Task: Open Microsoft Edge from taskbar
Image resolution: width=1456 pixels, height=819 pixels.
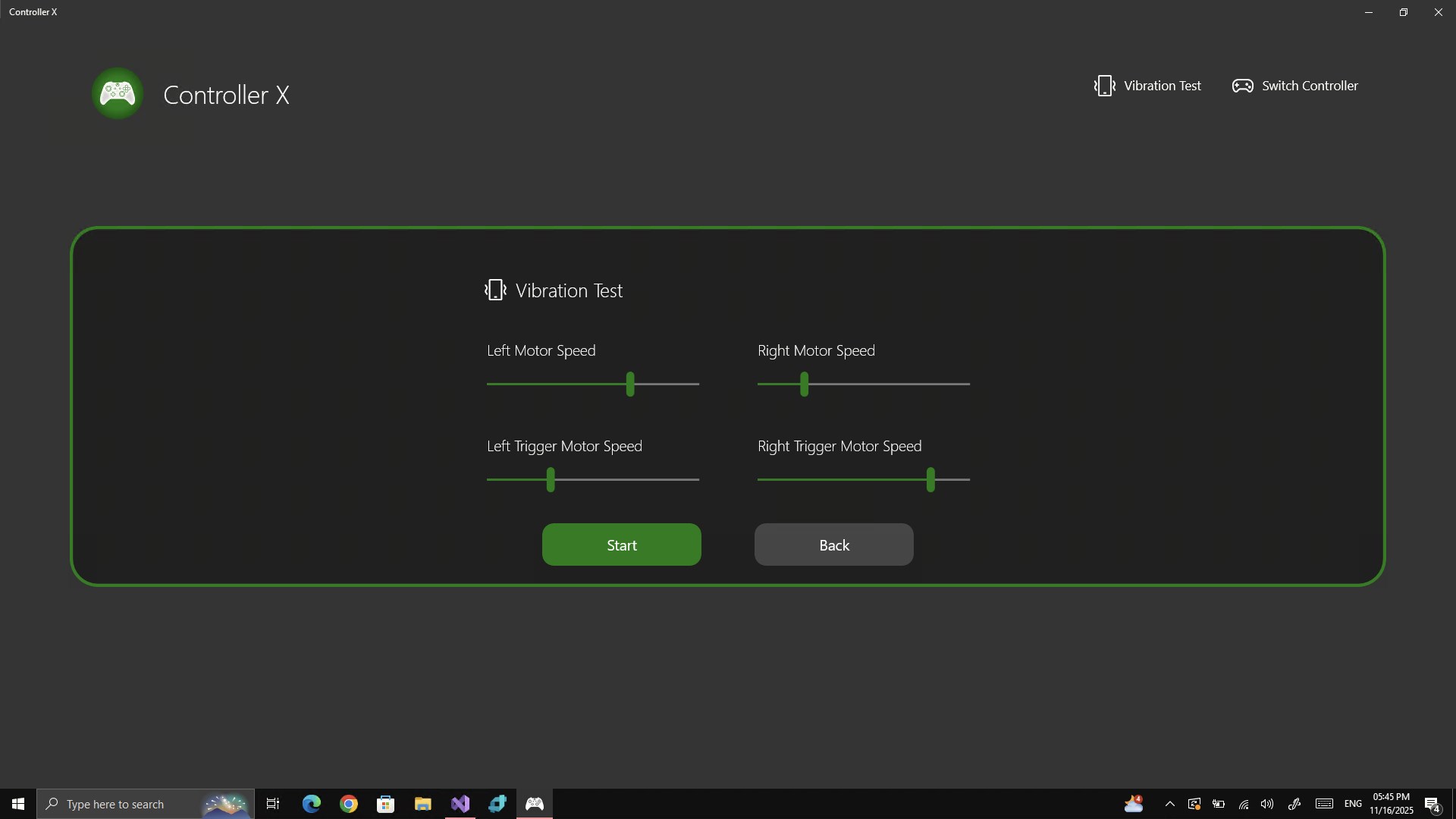Action: click(311, 804)
